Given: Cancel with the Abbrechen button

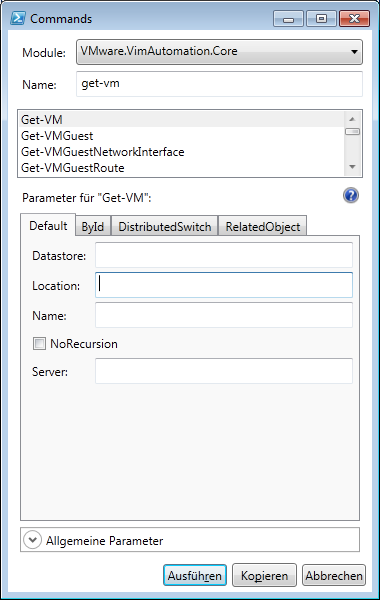Looking at the screenshot, I should (x=334, y=575).
